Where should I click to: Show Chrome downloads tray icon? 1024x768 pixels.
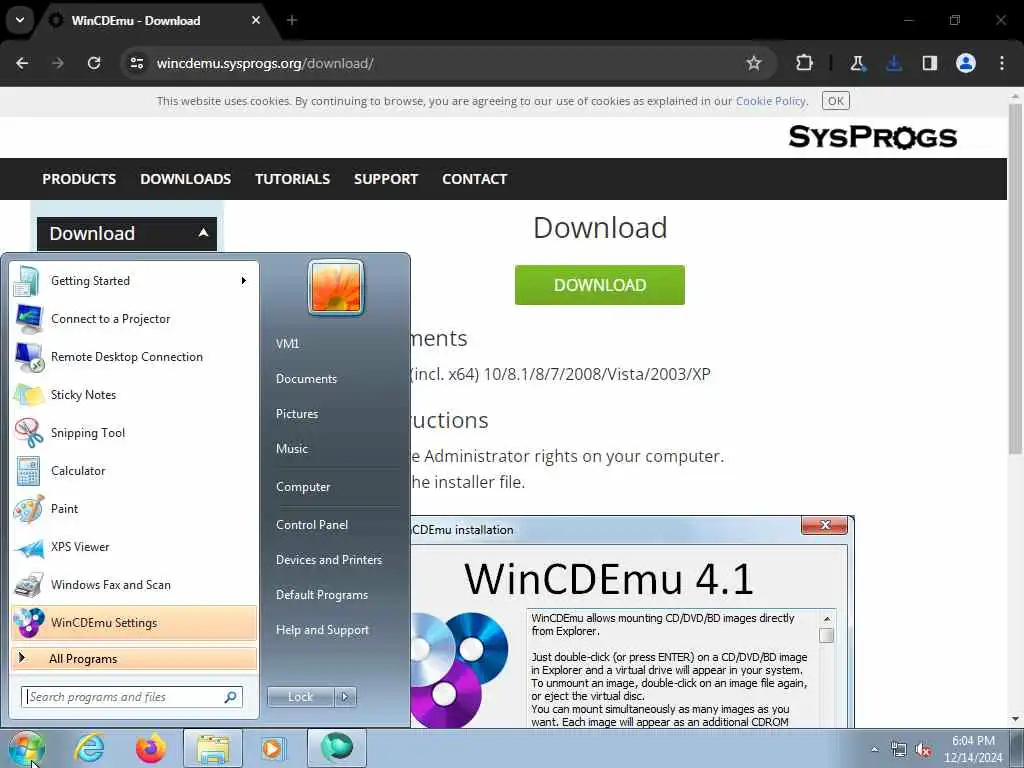[893, 63]
